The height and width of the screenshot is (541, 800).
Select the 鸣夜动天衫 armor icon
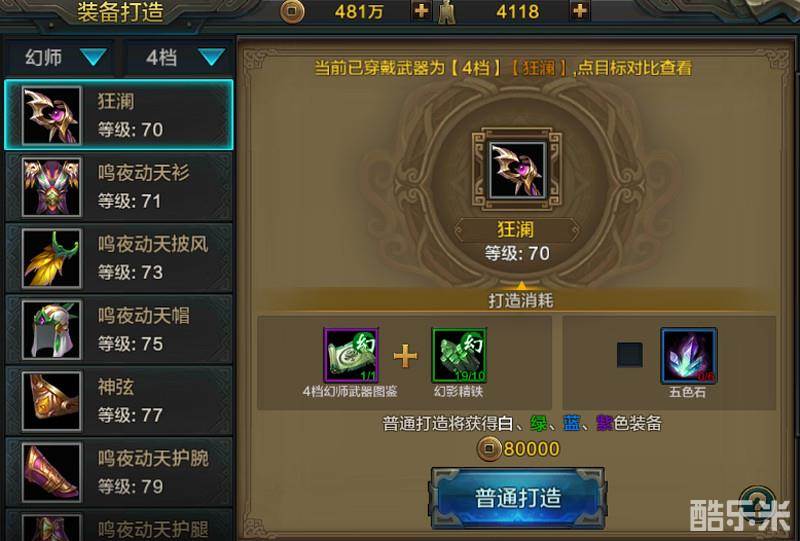pos(52,187)
